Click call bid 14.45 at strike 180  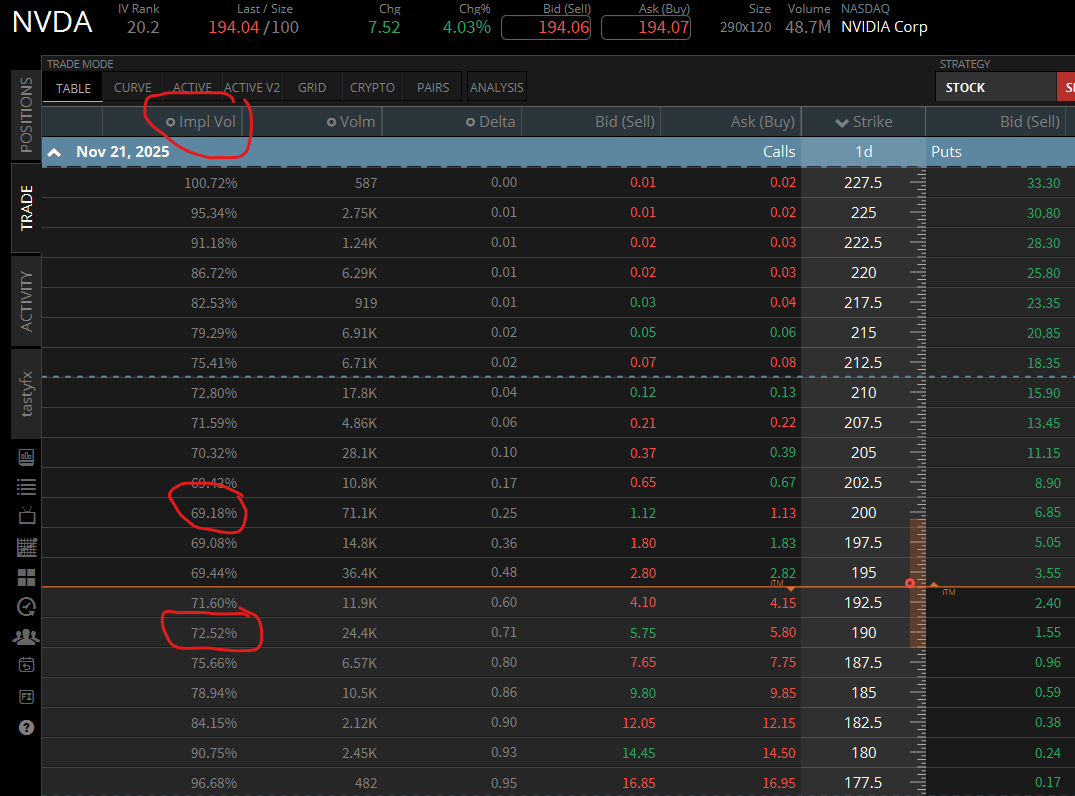pos(638,753)
